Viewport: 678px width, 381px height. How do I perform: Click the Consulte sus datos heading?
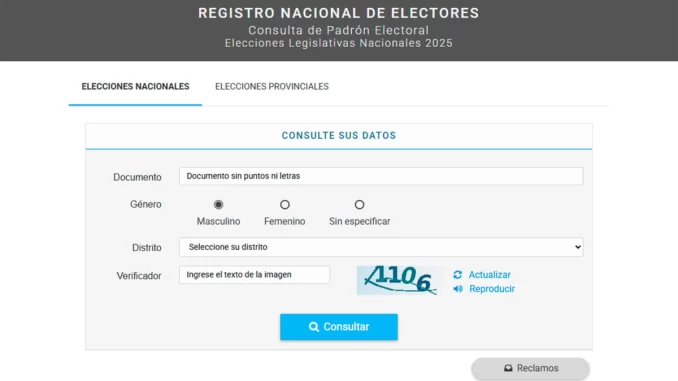click(x=339, y=135)
